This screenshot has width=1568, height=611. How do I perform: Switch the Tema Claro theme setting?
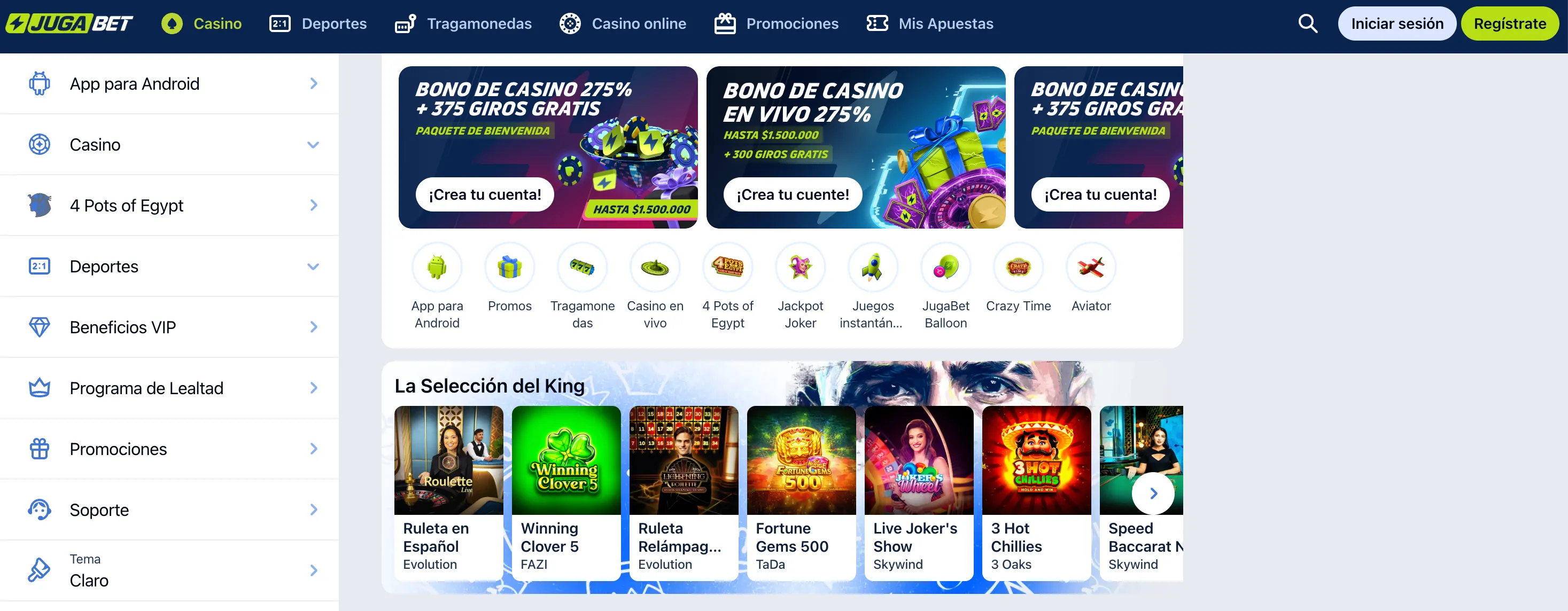click(x=169, y=571)
